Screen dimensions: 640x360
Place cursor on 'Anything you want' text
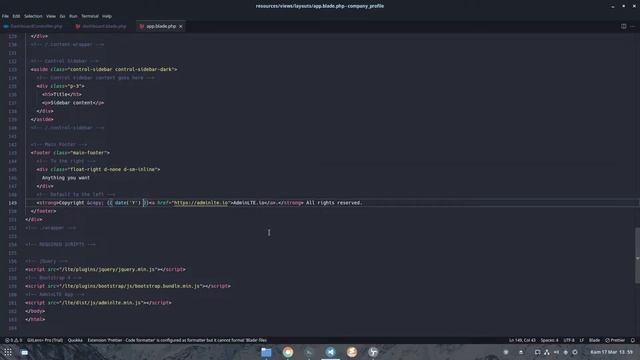tap(66, 178)
